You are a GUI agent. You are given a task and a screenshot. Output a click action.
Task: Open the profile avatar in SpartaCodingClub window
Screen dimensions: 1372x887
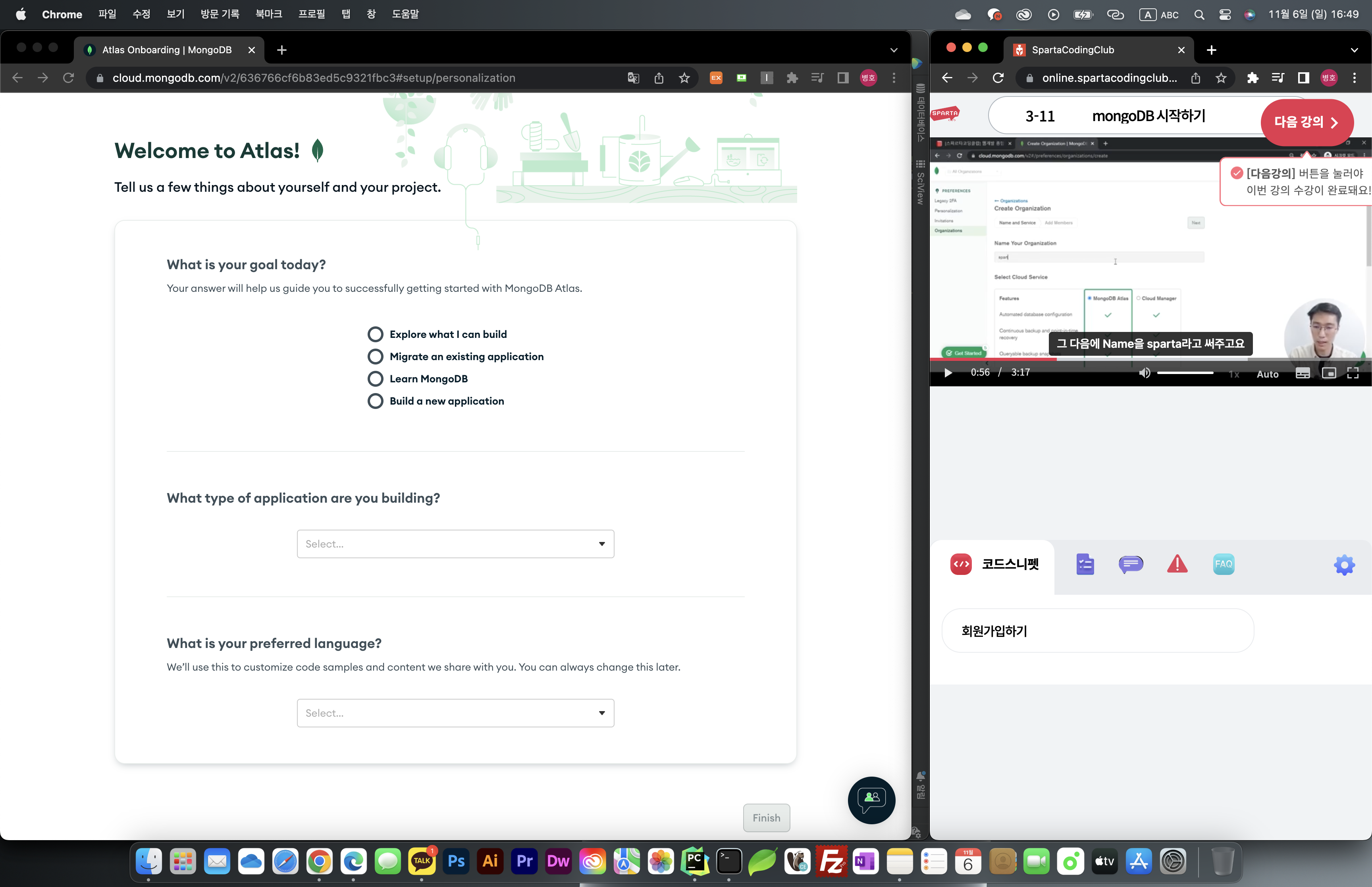(1329, 78)
